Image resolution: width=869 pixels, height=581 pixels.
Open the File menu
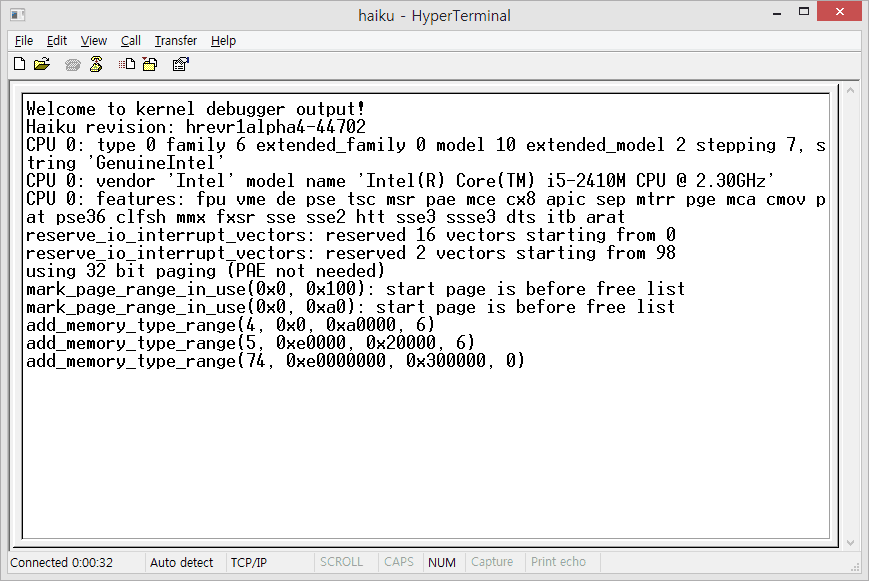(24, 41)
